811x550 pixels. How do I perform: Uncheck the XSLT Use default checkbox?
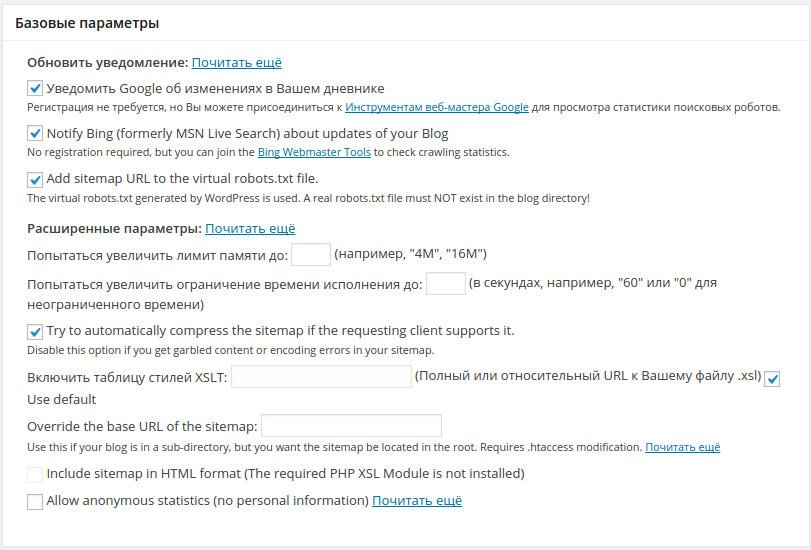pos(772,378)
